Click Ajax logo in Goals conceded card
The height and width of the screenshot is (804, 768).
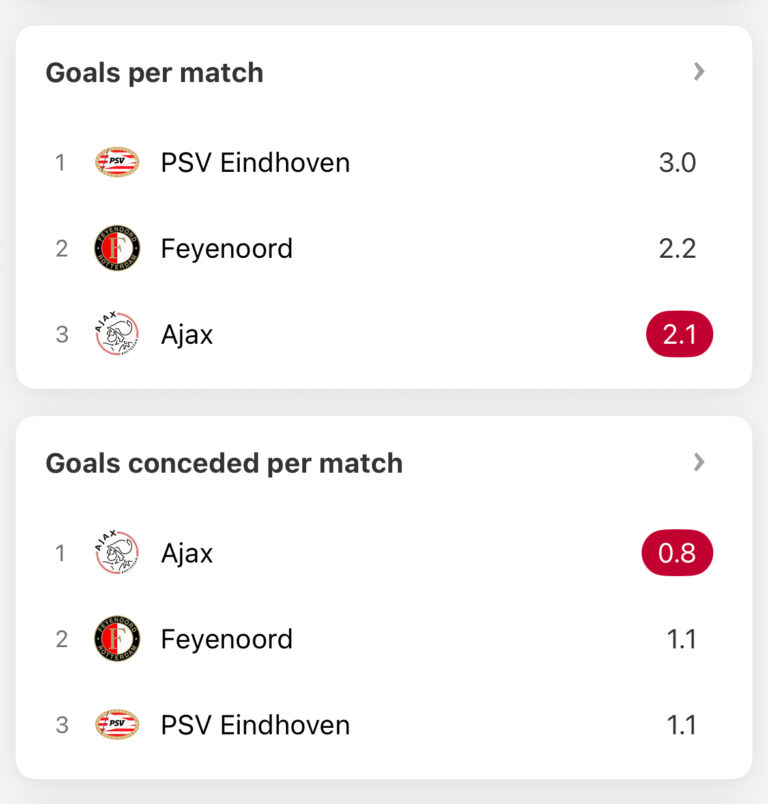(117, 553)
